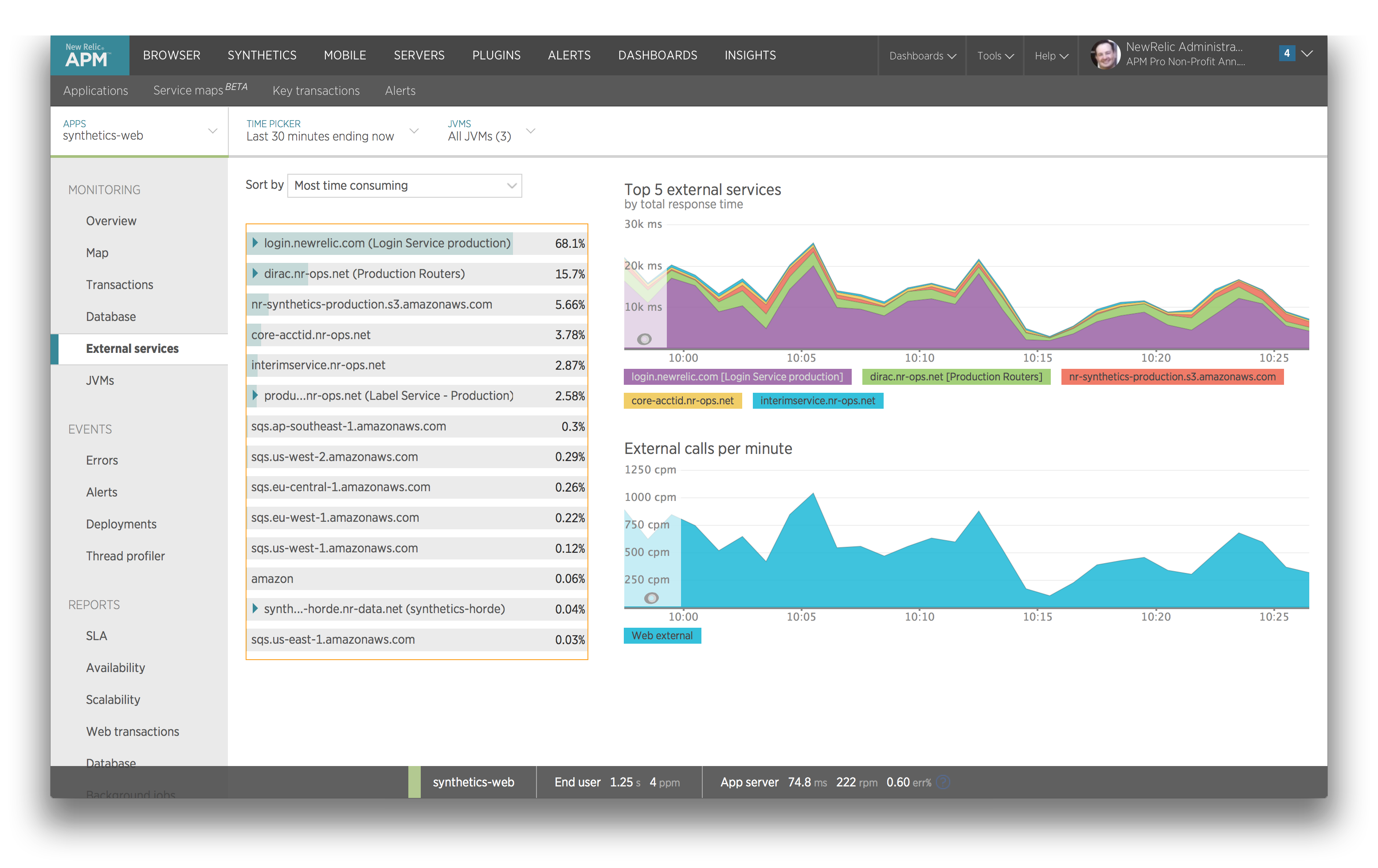Toggle login.newrelic.com purple legend swatch

[x=737, y=376]
